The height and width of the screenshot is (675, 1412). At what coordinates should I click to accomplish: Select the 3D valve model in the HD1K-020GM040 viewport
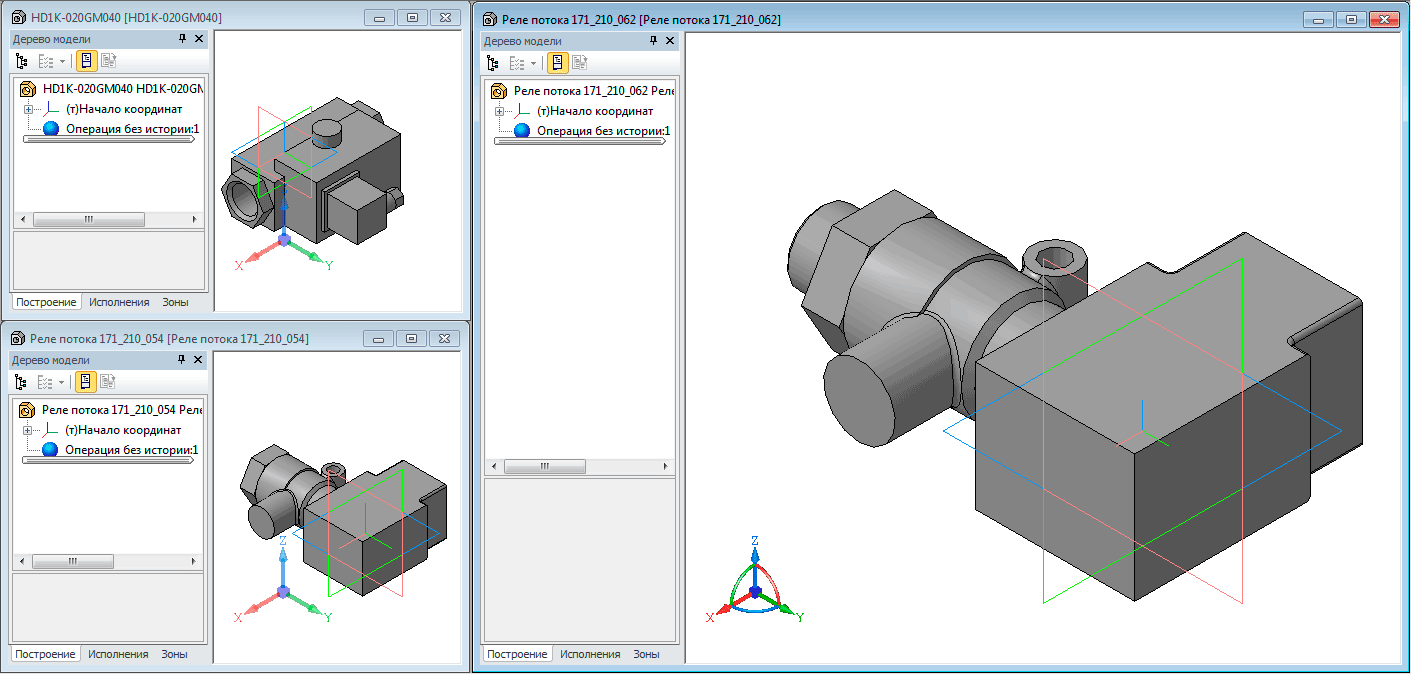tap(311, 173)
